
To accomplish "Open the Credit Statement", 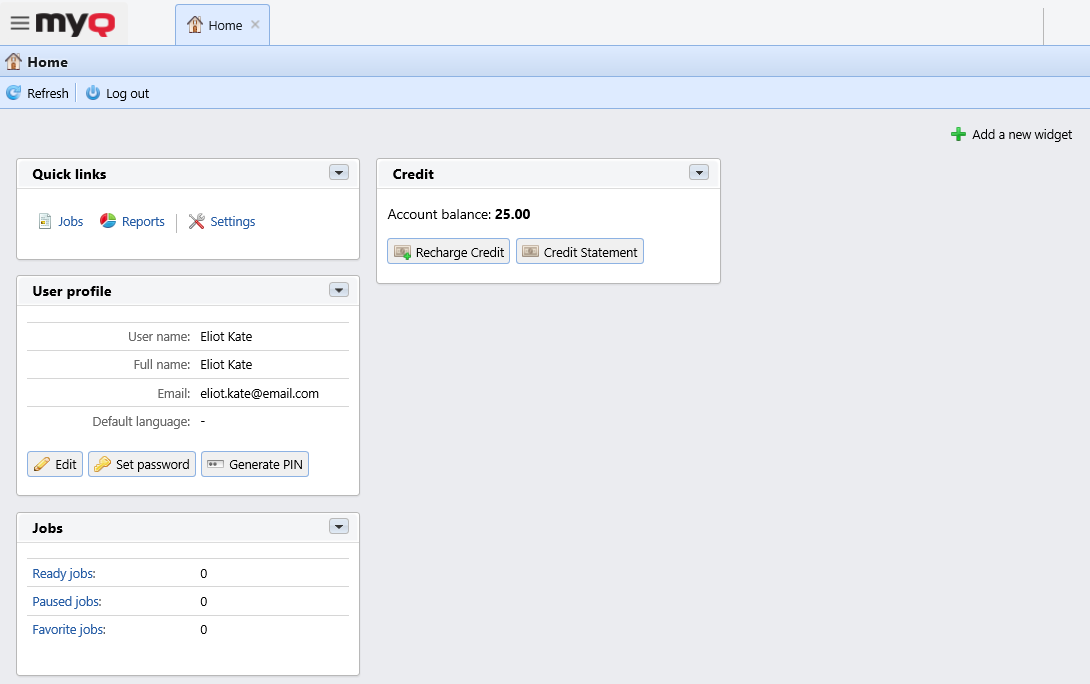I will [x=580, y=251].
